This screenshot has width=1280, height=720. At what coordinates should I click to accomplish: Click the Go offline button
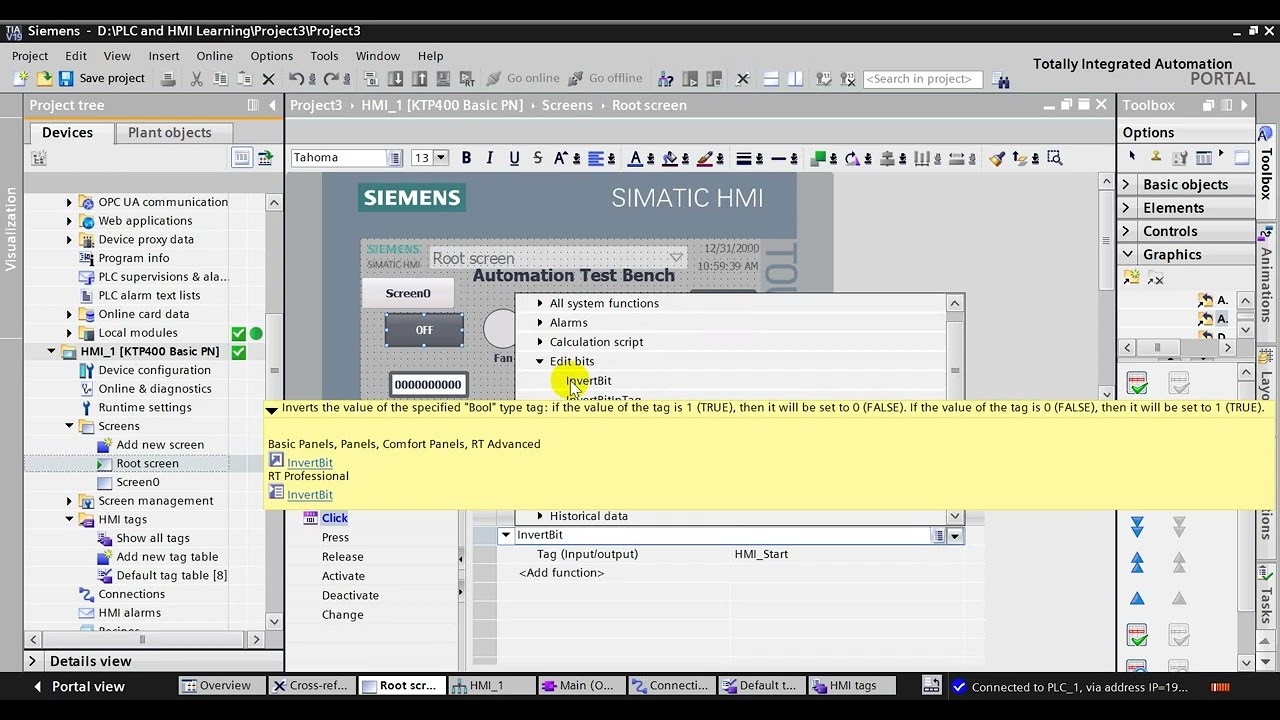point(605,78)
